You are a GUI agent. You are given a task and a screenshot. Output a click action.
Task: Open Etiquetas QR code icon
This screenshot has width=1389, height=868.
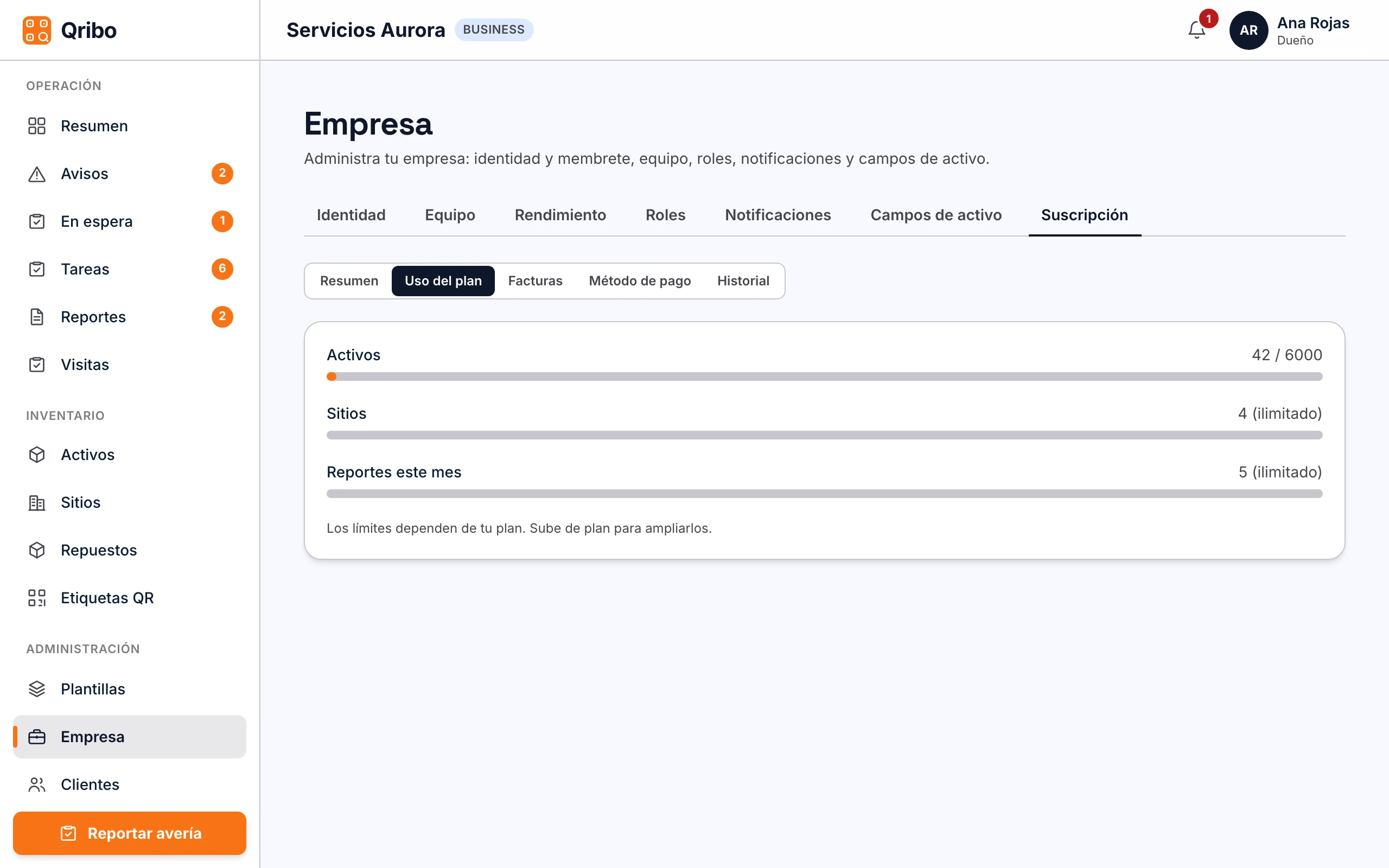37,598
